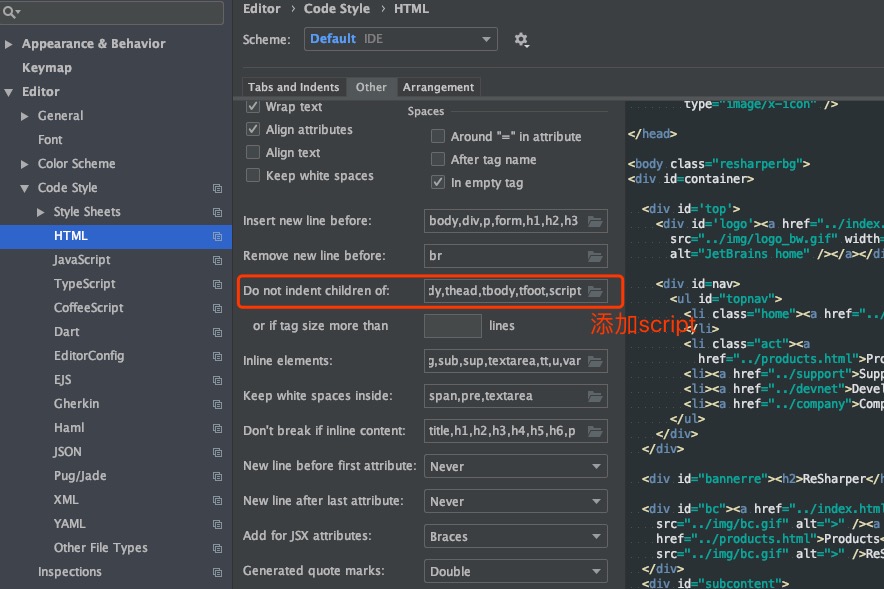The image size is (884, 589).
Task: Click Inline elements text field
Action: [x=516, y=361]
